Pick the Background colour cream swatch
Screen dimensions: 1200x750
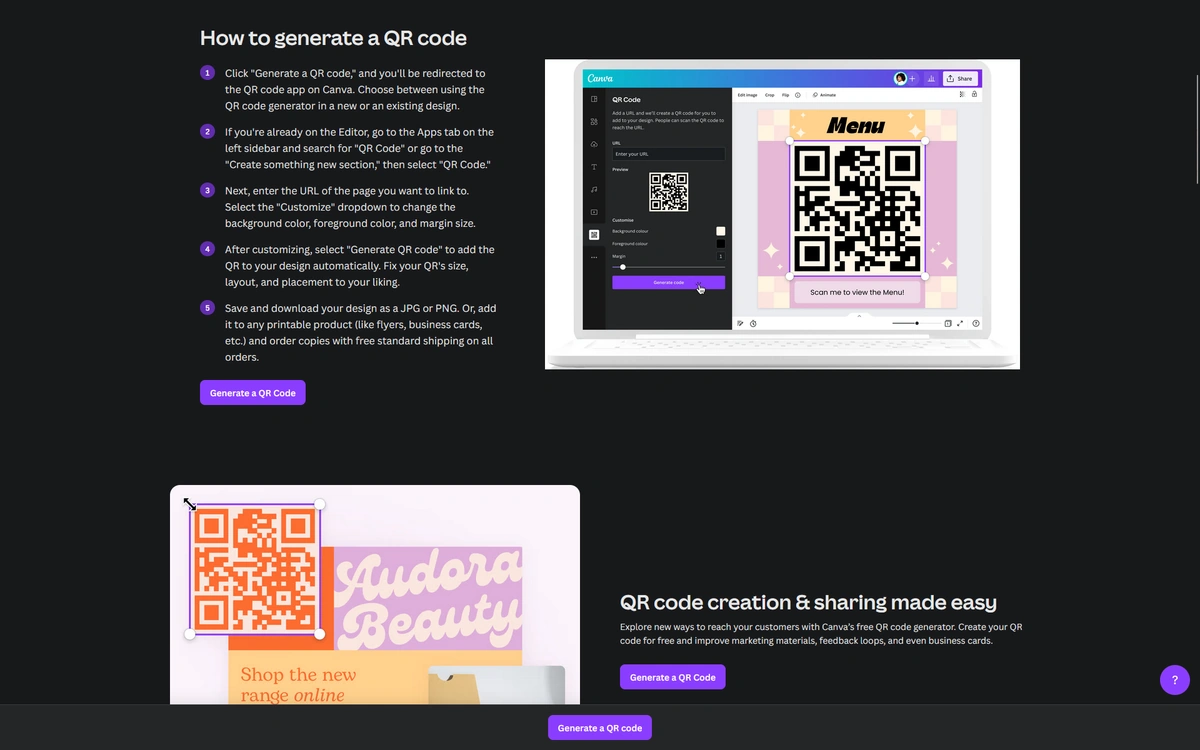[721, 231]
